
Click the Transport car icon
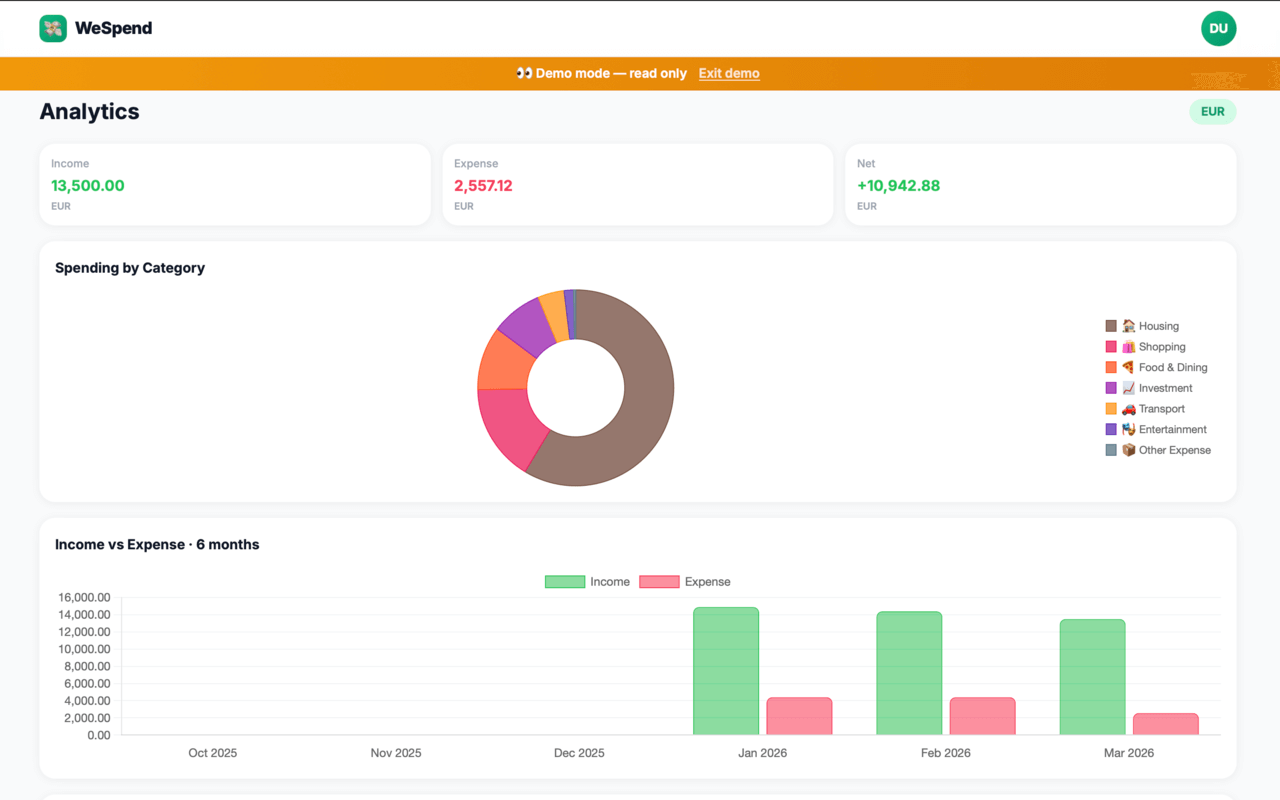click(x=1131, y=409)
